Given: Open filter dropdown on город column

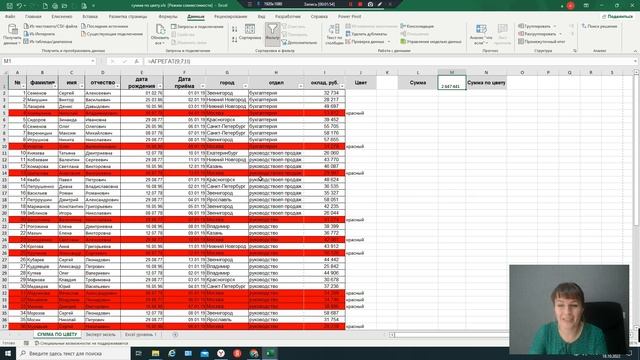Looking at the screenshot, I should (245, 86).
